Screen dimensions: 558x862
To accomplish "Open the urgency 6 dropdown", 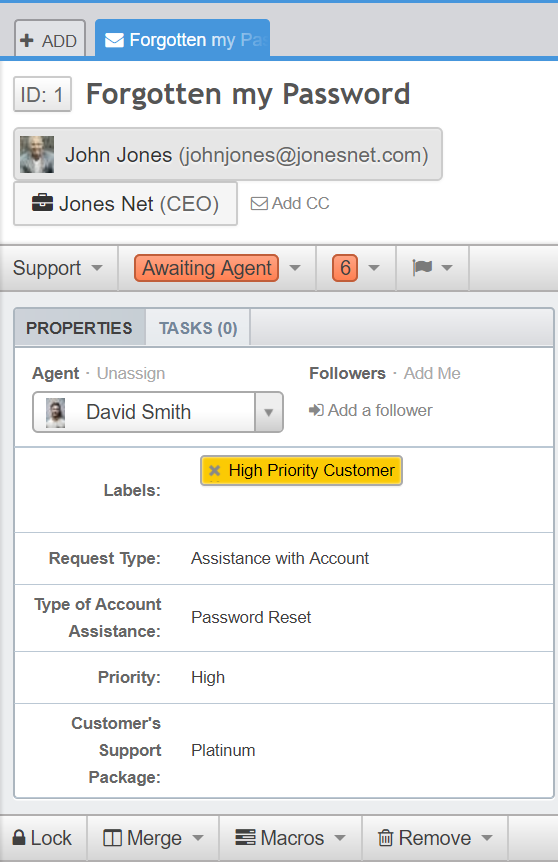I will (356, 268).
